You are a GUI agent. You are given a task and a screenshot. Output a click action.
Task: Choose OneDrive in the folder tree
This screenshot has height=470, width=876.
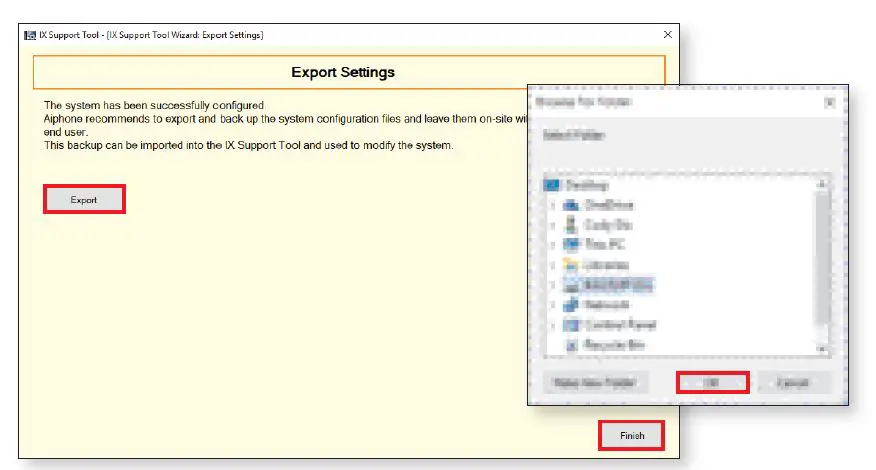click(x=609, y=205)
